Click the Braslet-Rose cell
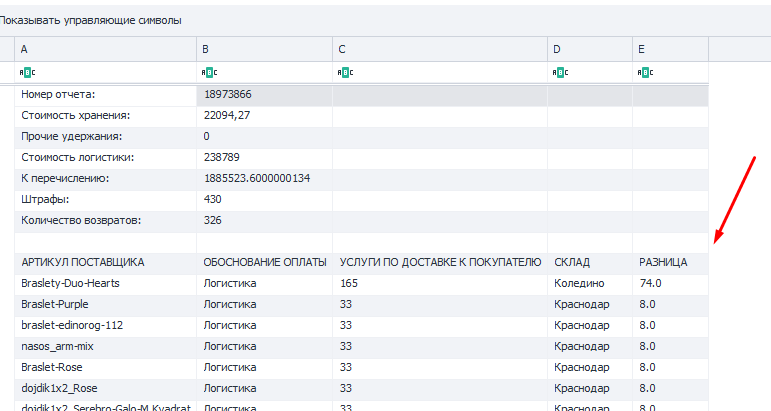This screenshot has width=771, height=411. tap(106, 368)
